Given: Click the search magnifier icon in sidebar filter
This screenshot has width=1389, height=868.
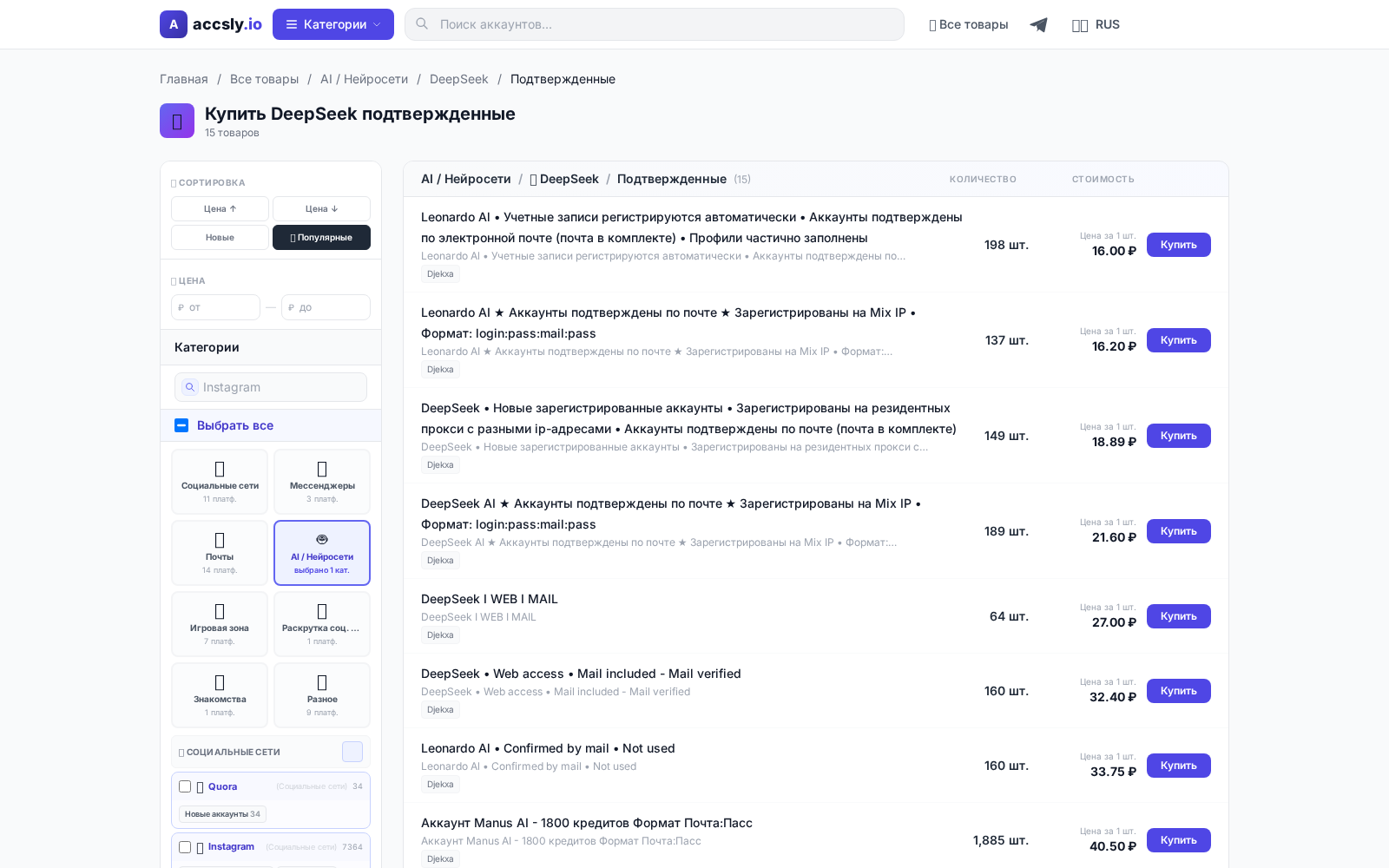Looking at the screenshot, I should click(190, 387).
